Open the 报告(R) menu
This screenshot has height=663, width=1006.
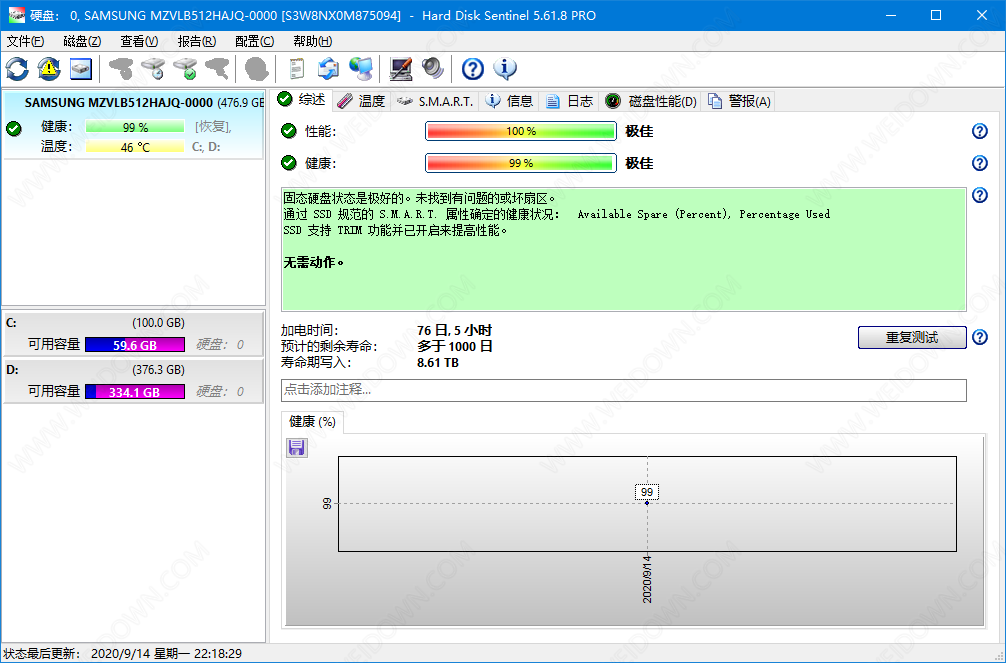pos(196,41)
